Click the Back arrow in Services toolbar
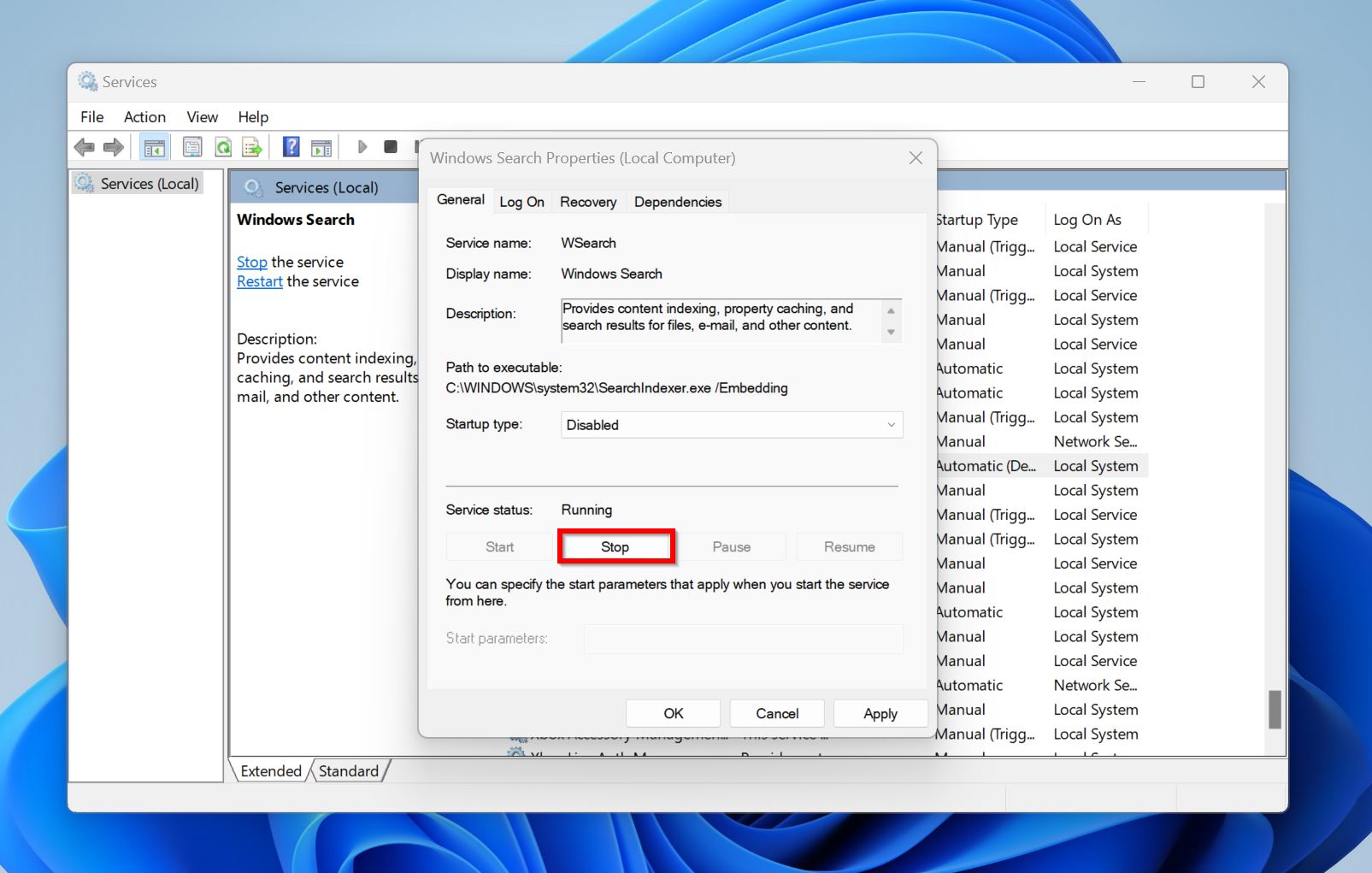 [x=85, y=147]
